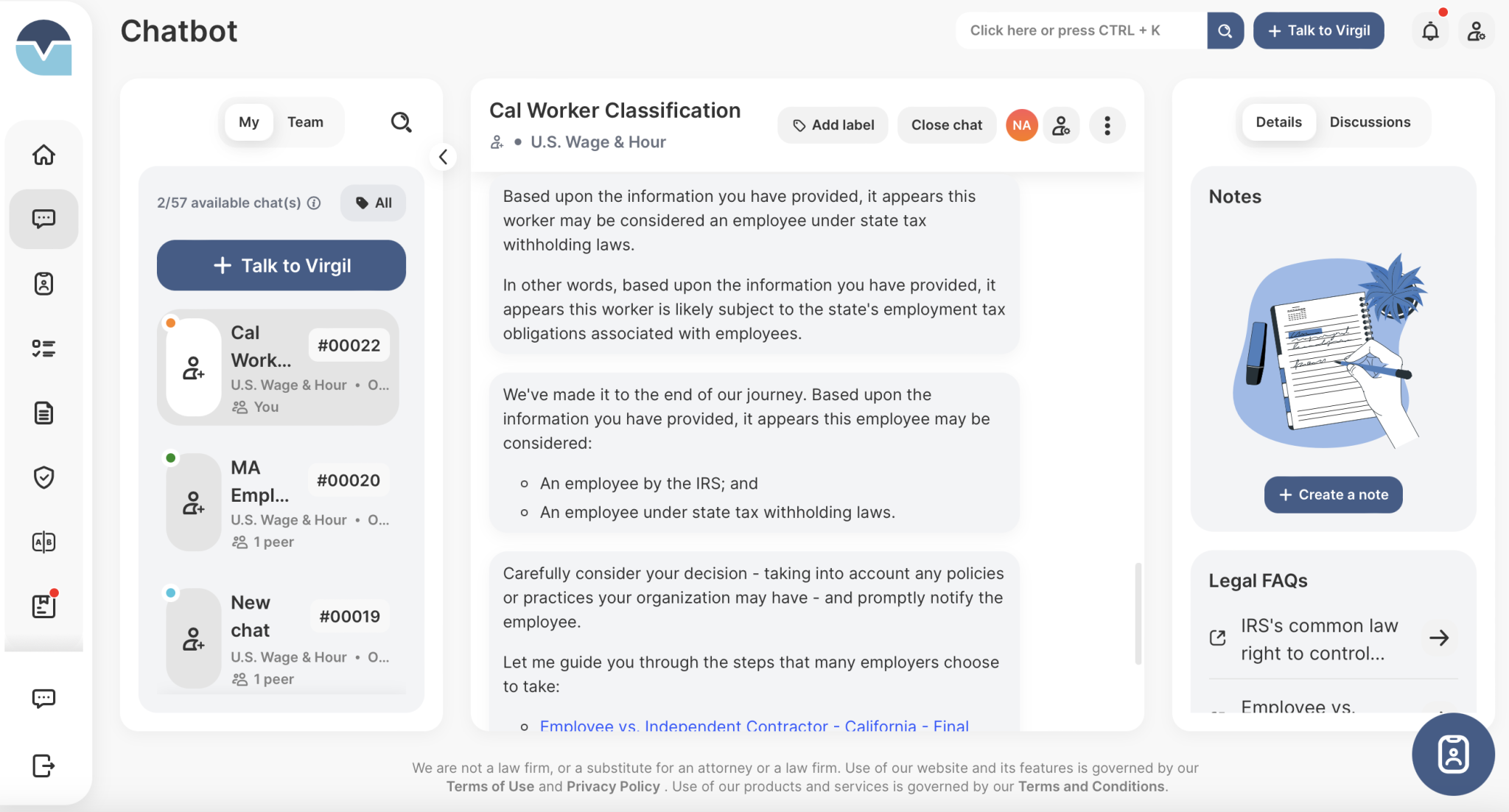Click the notification bell icon
The width and height of the screenshot is (1509, 812).
[x=1430, y=31]
